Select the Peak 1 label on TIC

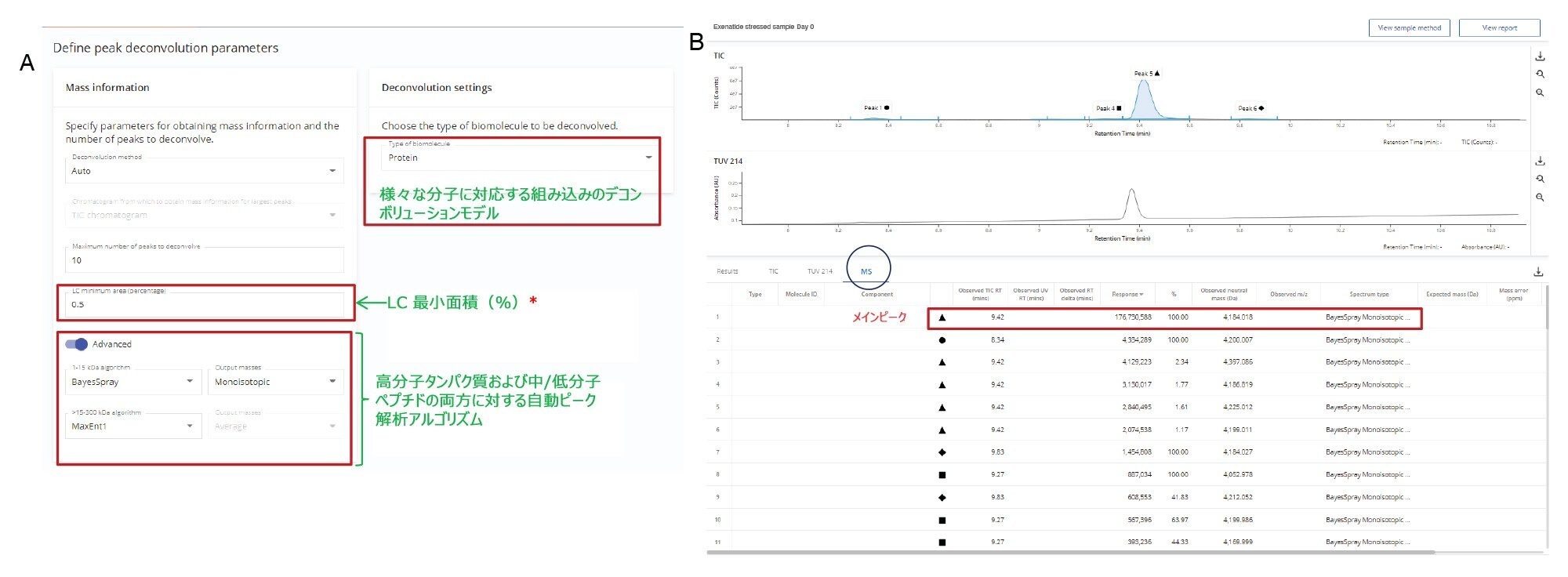click(x=877, y=107)
